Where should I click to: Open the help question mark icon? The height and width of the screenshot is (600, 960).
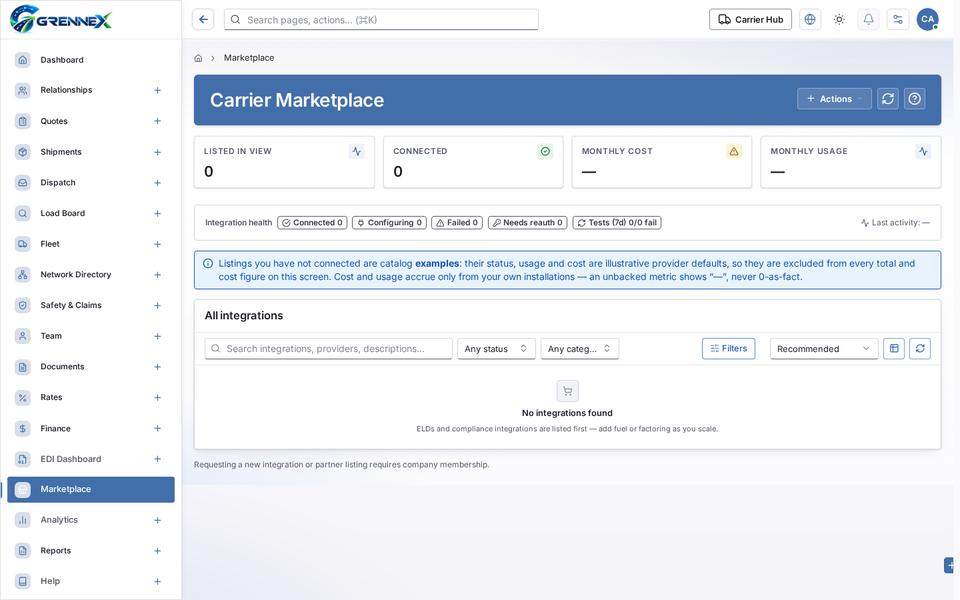pos(914,99)
